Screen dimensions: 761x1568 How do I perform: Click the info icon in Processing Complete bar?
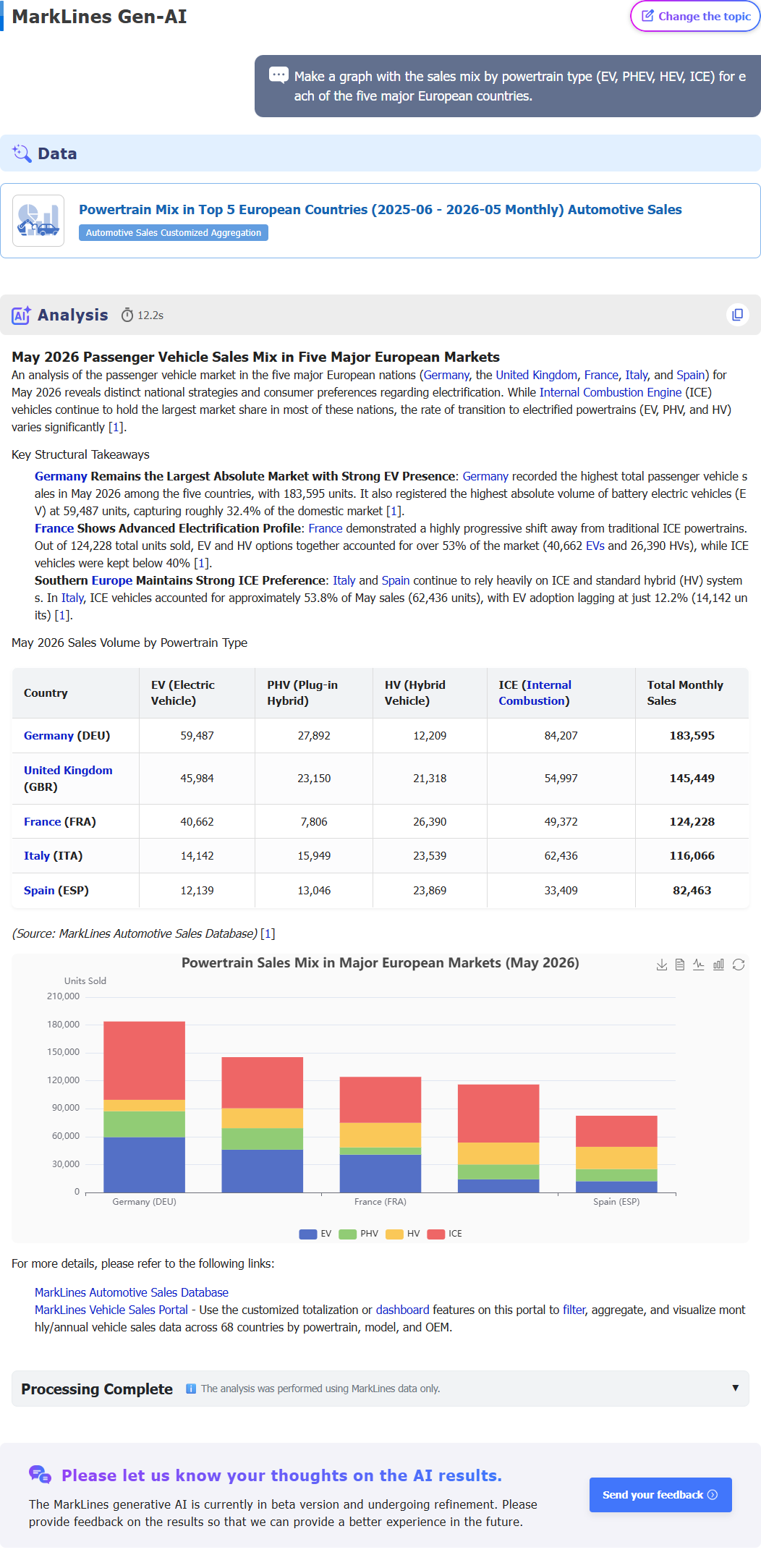[x=191, y=1389]
